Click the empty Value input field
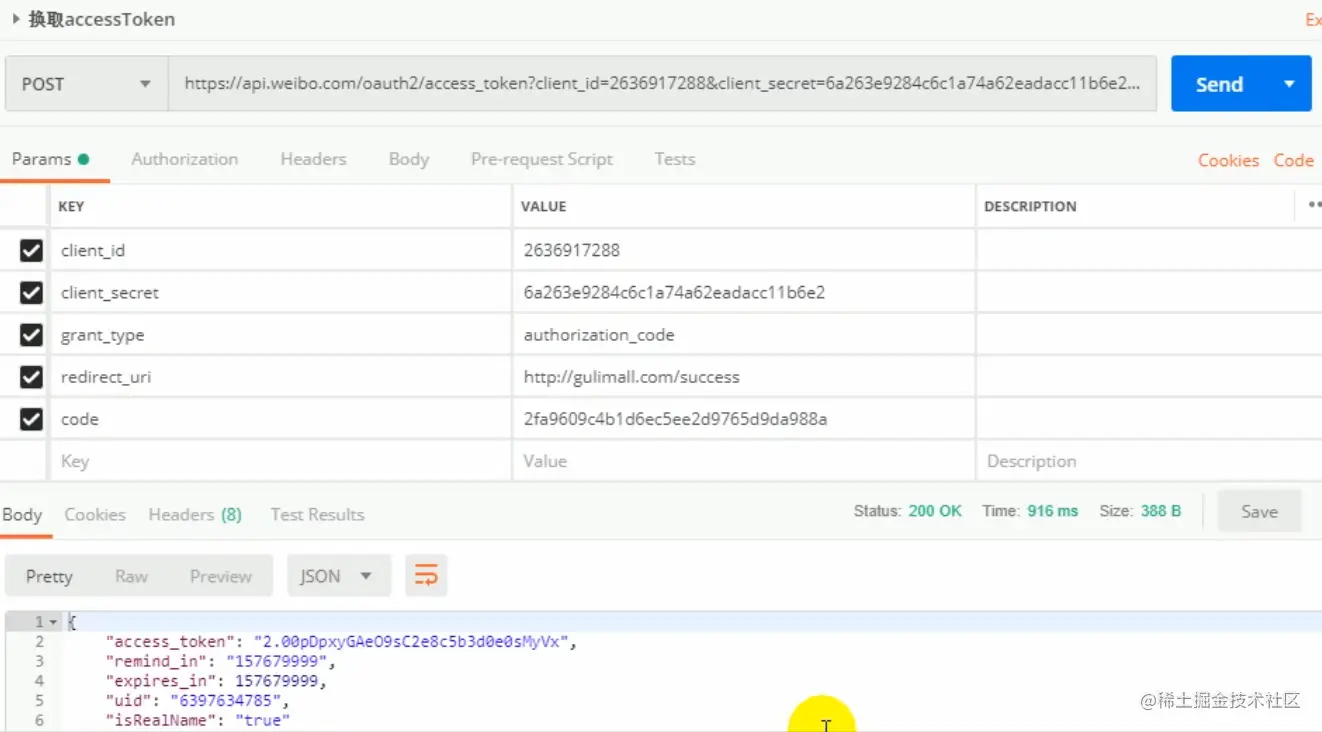The width and height of the screenshot is (1322, 732). 744,461
